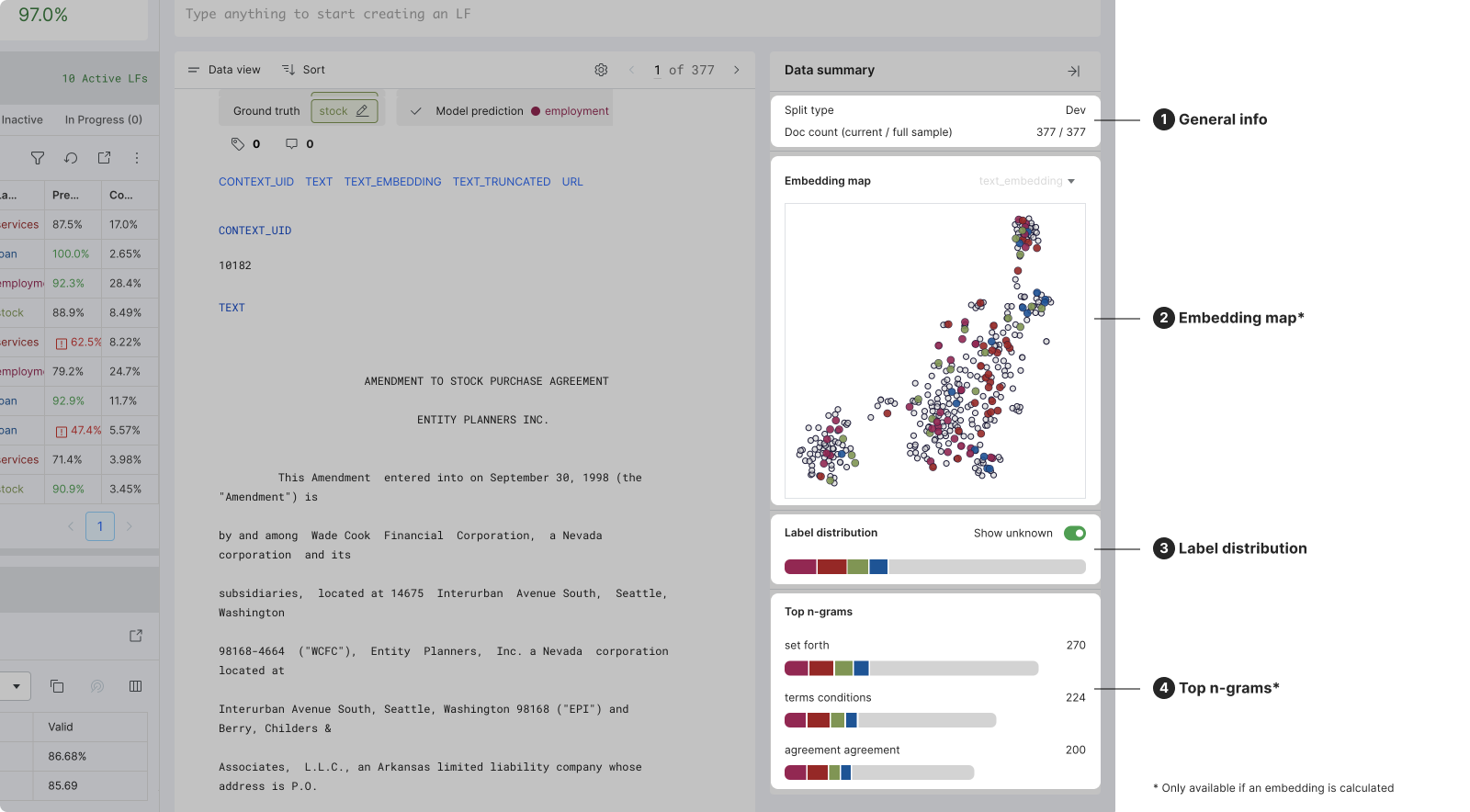Click the document number 1 field
The image size is (1470, 812).
pyautogui.click(x=658, y=70)
